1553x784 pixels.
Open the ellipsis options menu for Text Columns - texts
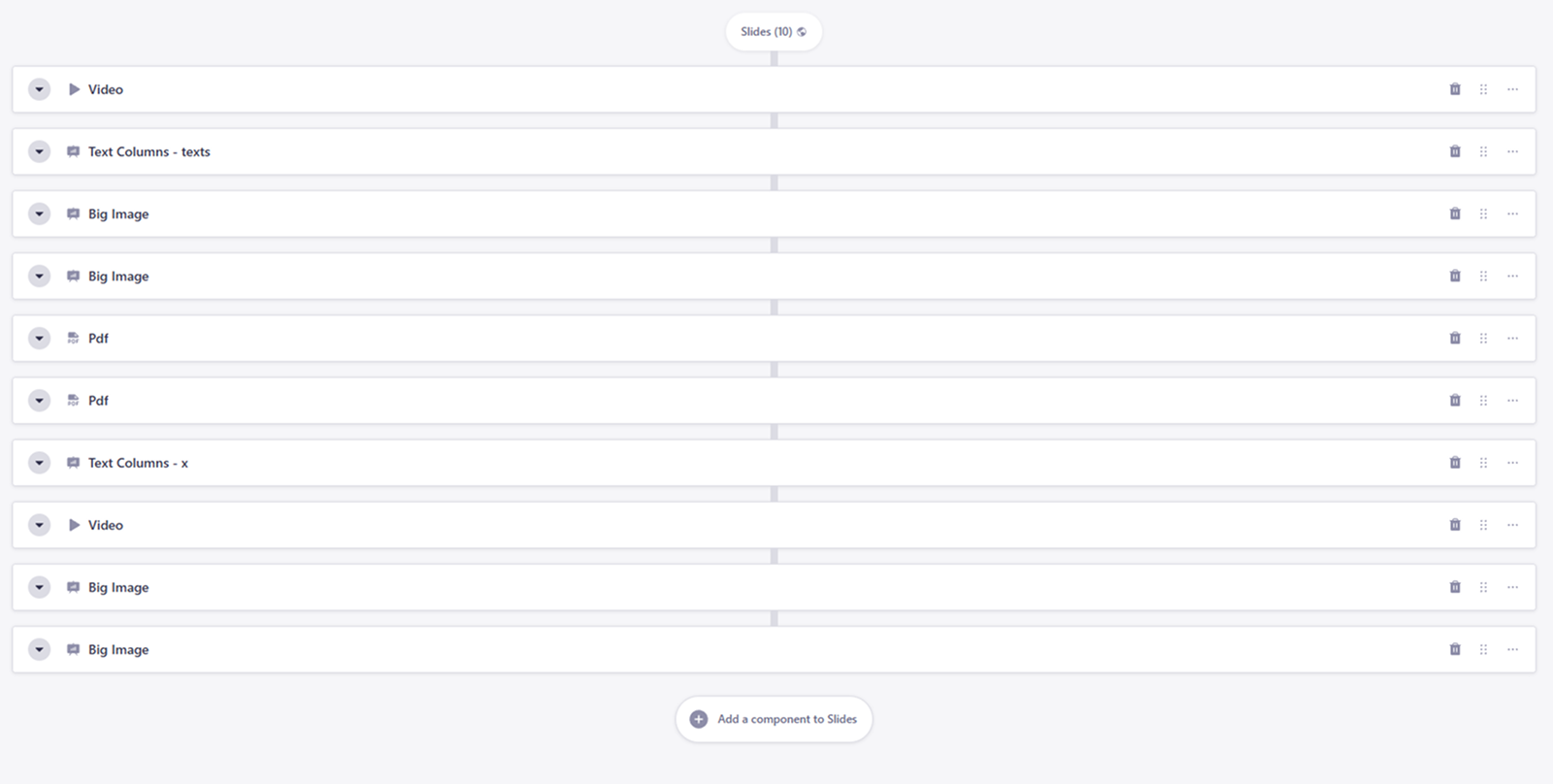[1513, 151]
